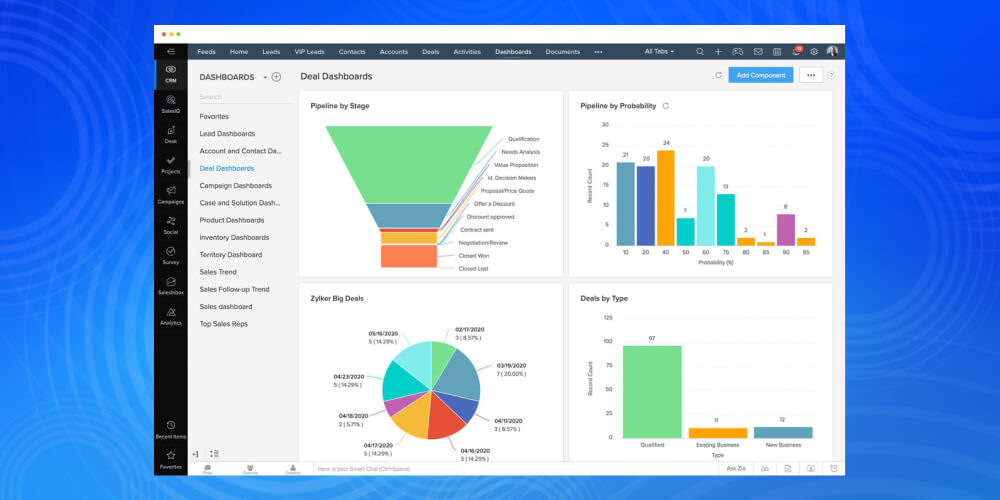
Task: Open the more options button beside Add Component
Action: [x=810, y=75]
